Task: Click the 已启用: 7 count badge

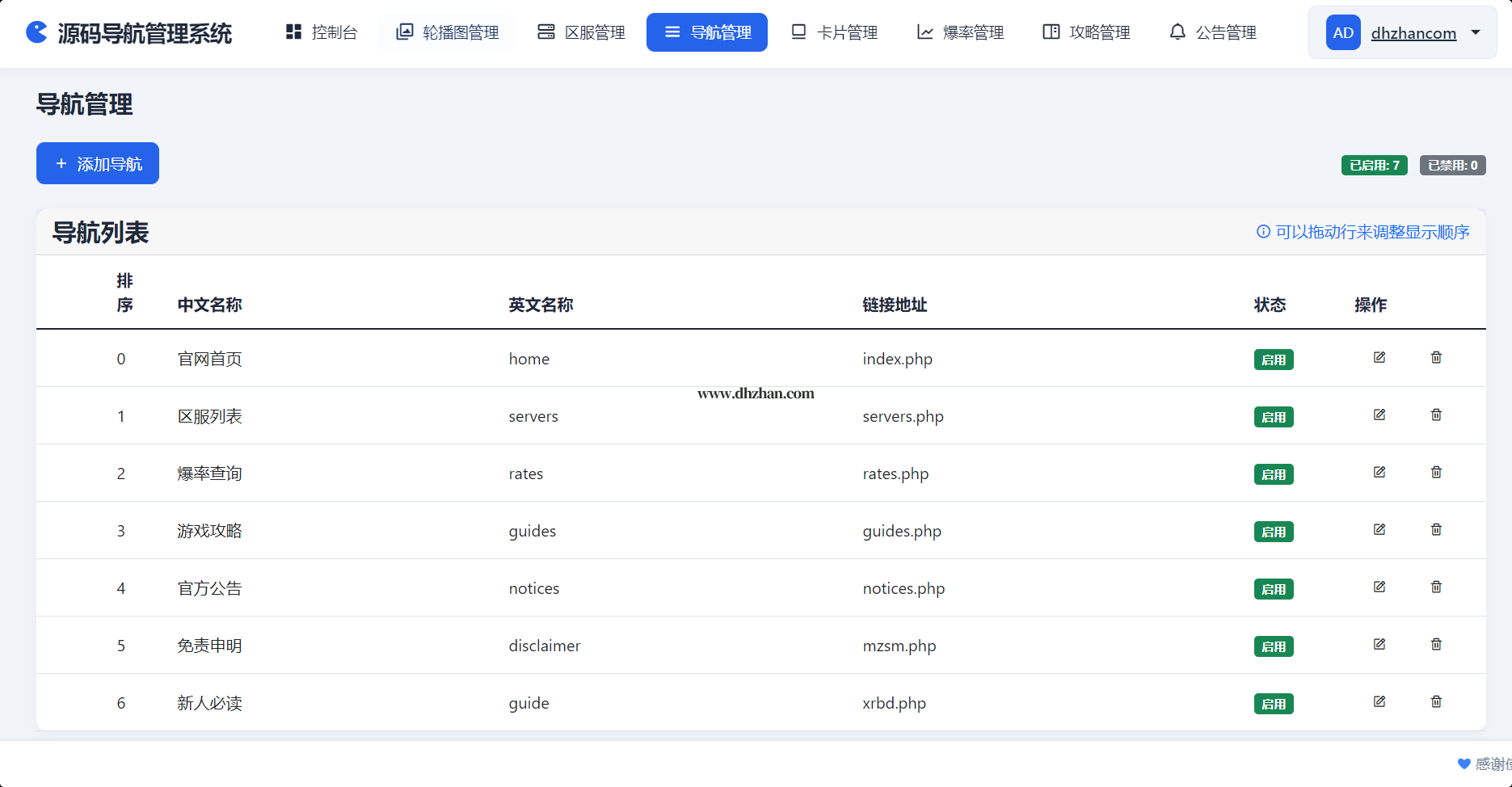Action: click(1374, 165)
